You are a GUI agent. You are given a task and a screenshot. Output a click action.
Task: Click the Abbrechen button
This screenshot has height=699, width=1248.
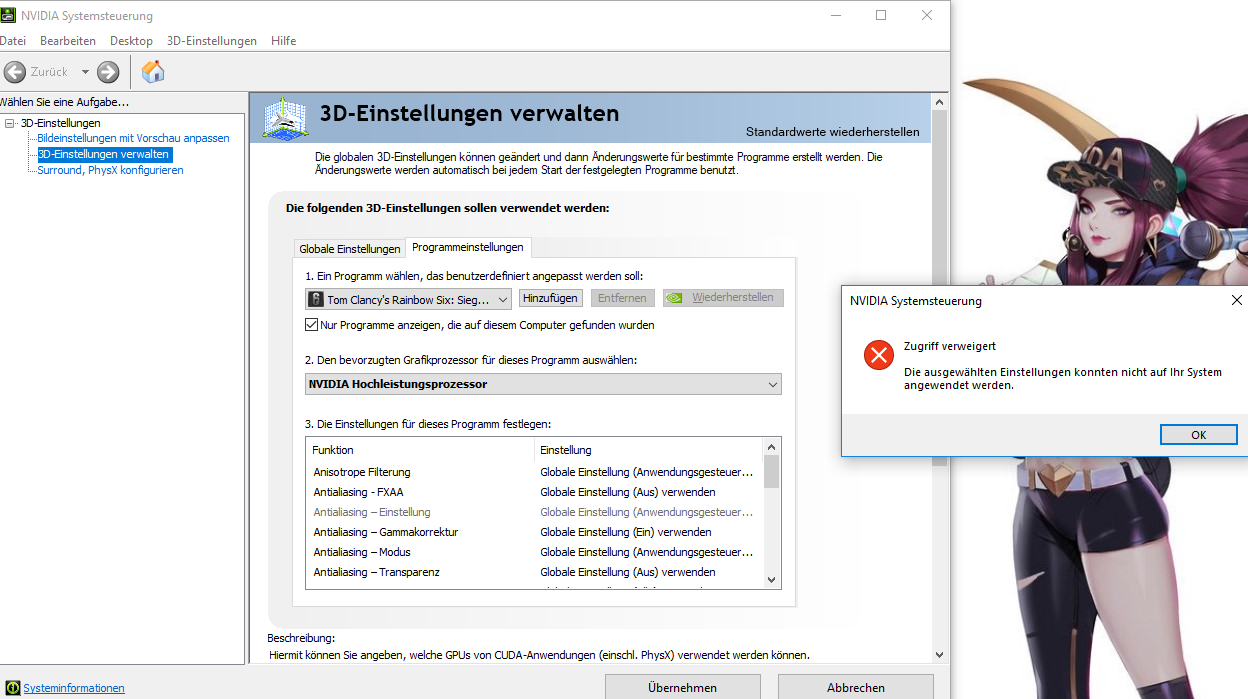856,687
